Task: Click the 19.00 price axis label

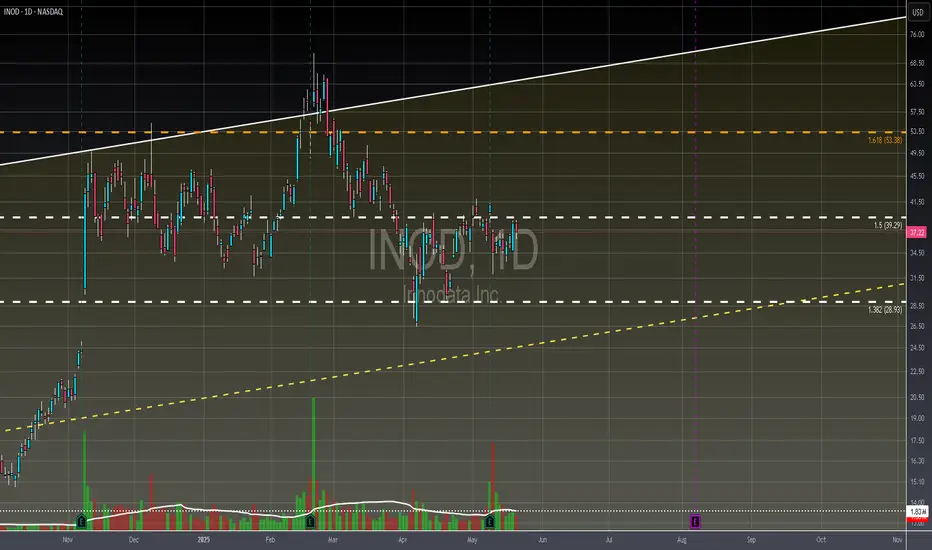Action: click(917, 418)
